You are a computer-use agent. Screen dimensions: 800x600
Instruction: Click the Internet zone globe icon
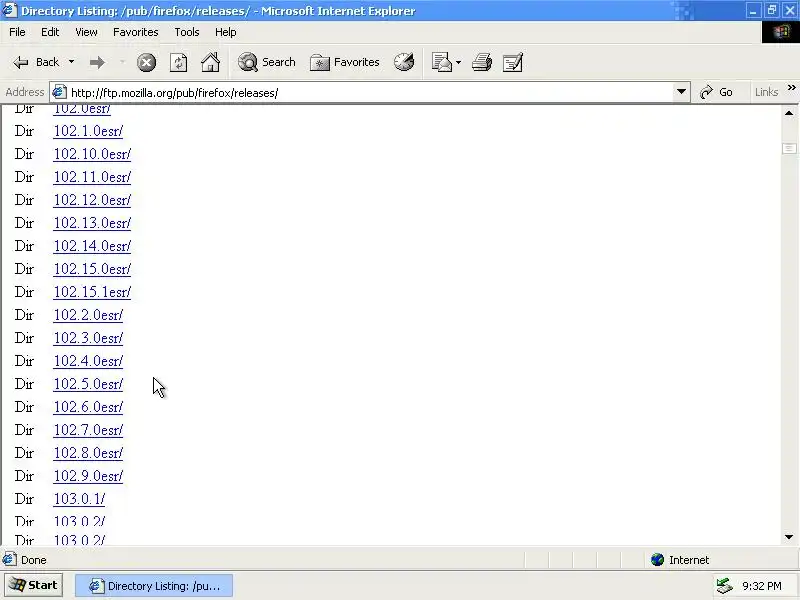(657, 560)
